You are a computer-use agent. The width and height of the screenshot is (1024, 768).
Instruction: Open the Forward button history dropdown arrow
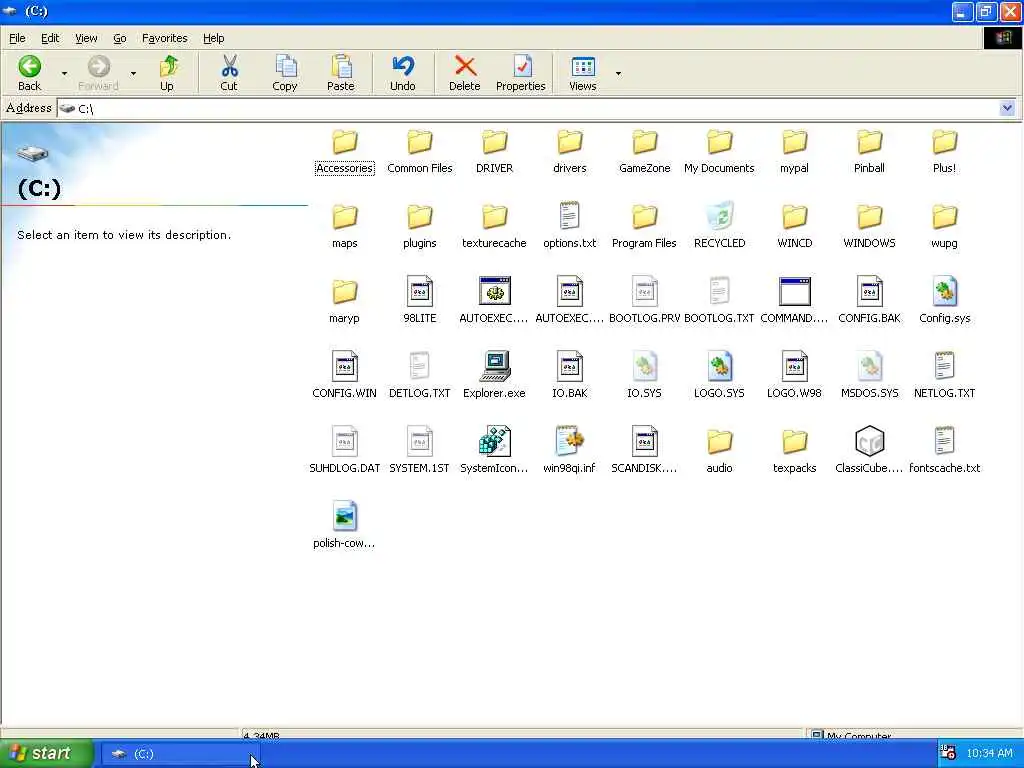pyautogui.click(x=133, y=73)
